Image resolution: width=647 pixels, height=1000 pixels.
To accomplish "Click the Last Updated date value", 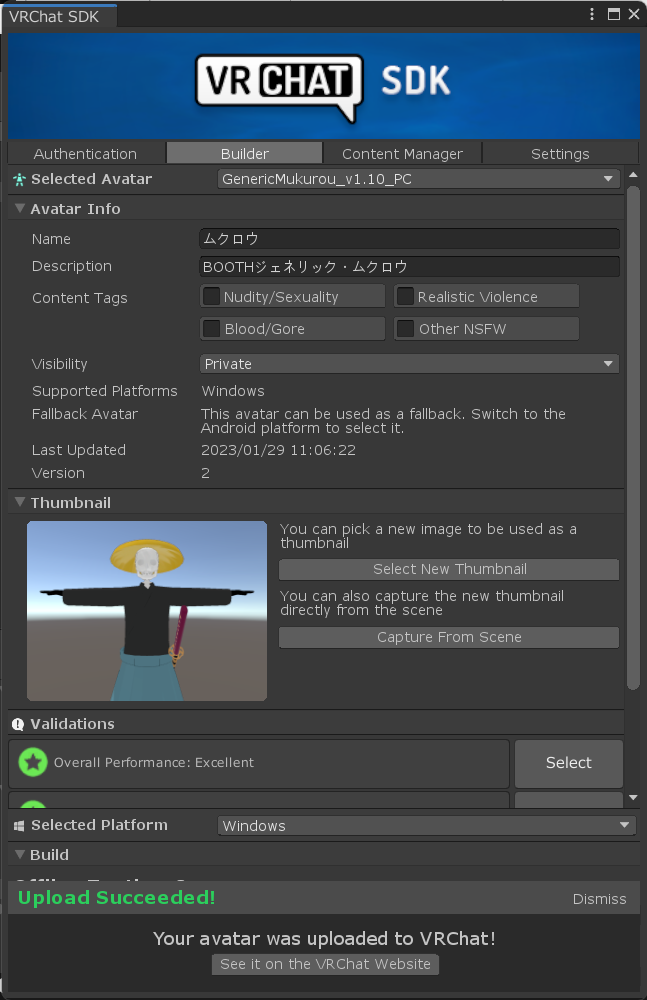I will point(278,450).
